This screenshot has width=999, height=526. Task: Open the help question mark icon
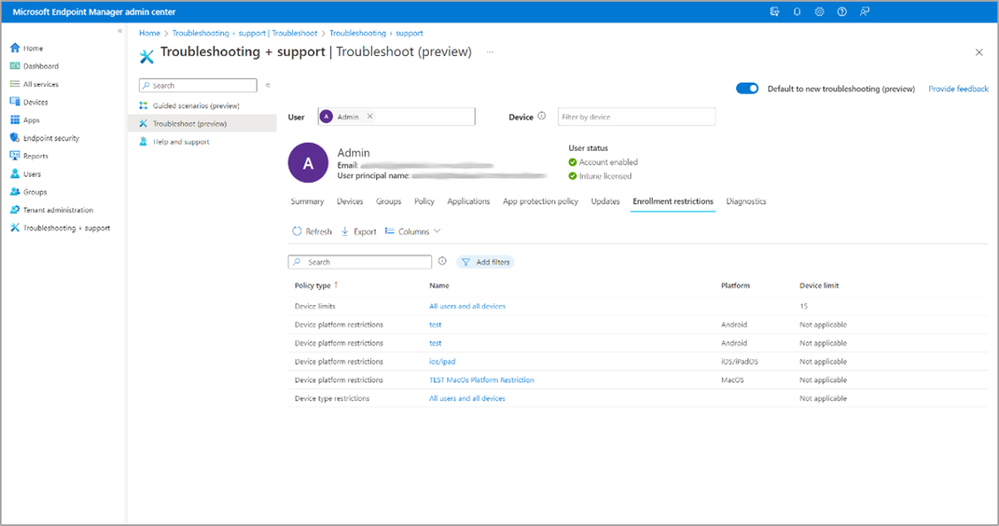(x=842, y=11)
